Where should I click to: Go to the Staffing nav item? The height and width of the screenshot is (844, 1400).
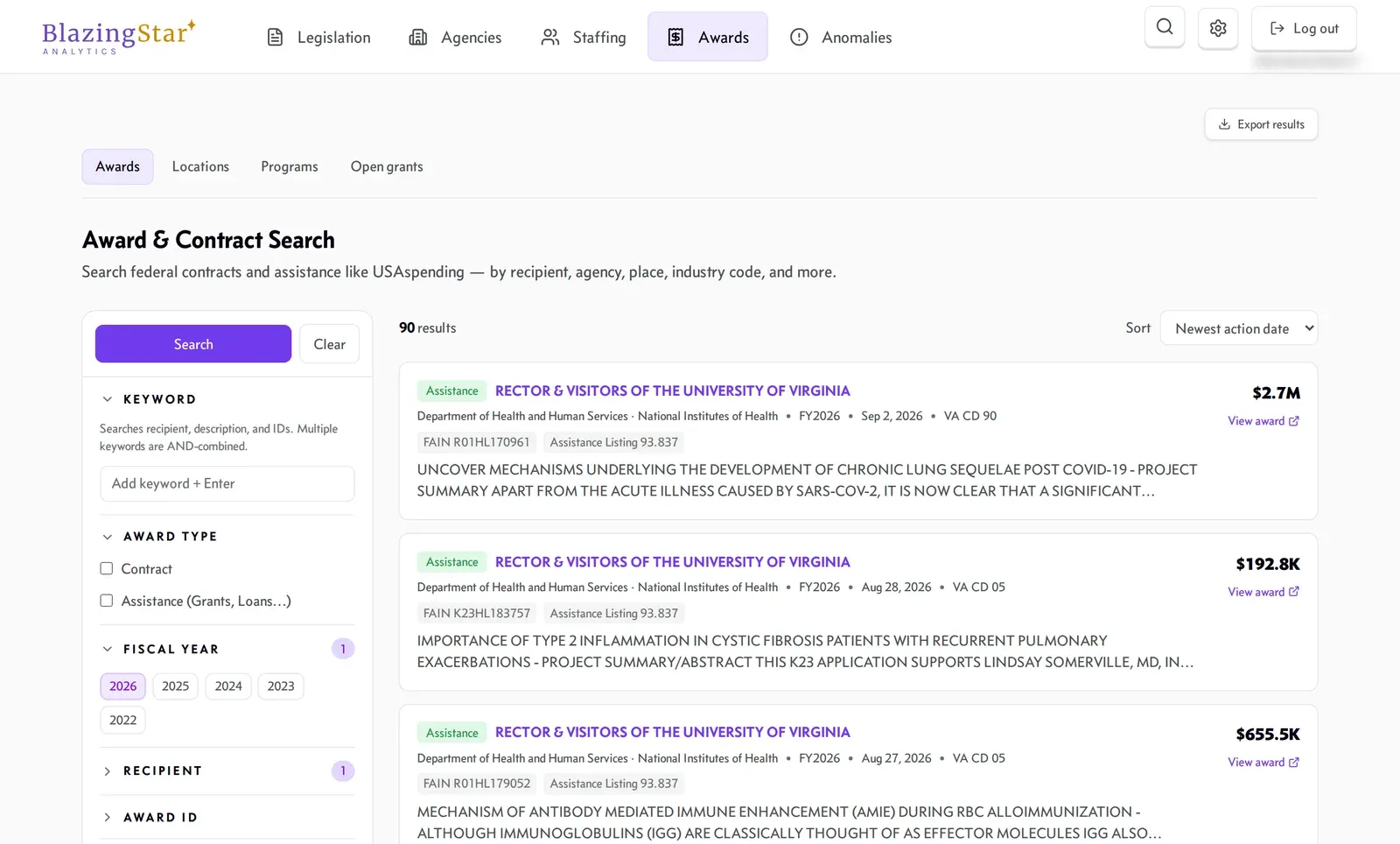click(584, 37)
